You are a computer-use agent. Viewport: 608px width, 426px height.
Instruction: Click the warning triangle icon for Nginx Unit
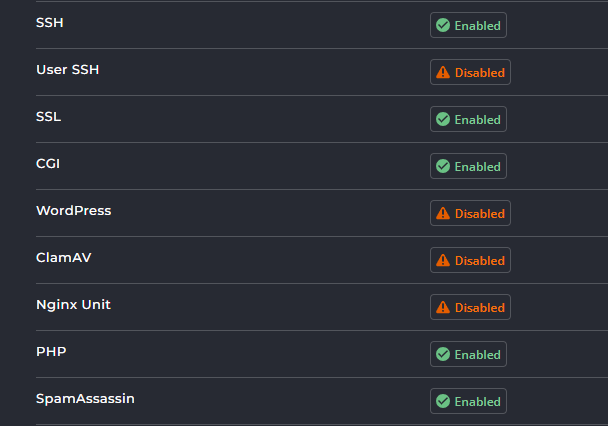pos(443,307)
